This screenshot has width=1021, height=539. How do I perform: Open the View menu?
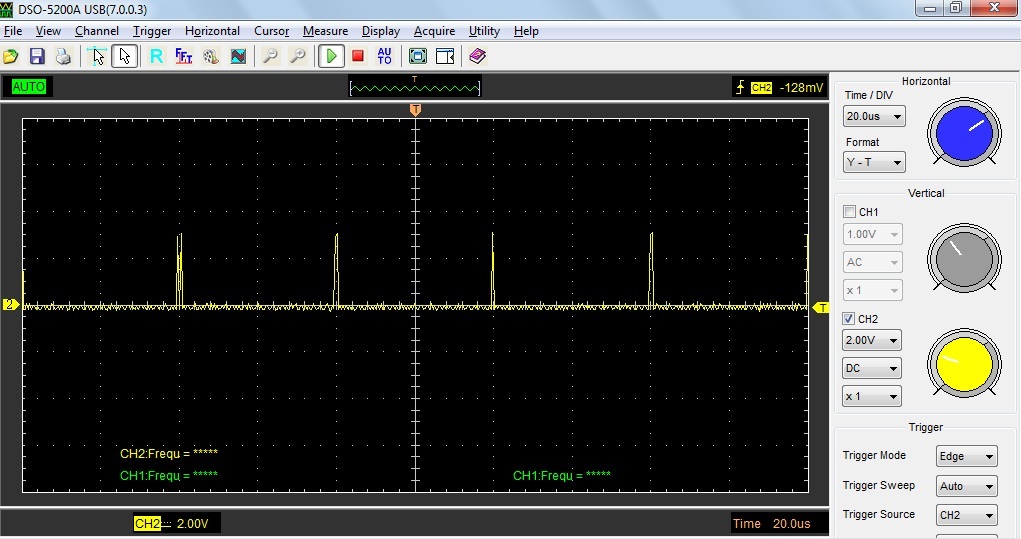point(48,31)
